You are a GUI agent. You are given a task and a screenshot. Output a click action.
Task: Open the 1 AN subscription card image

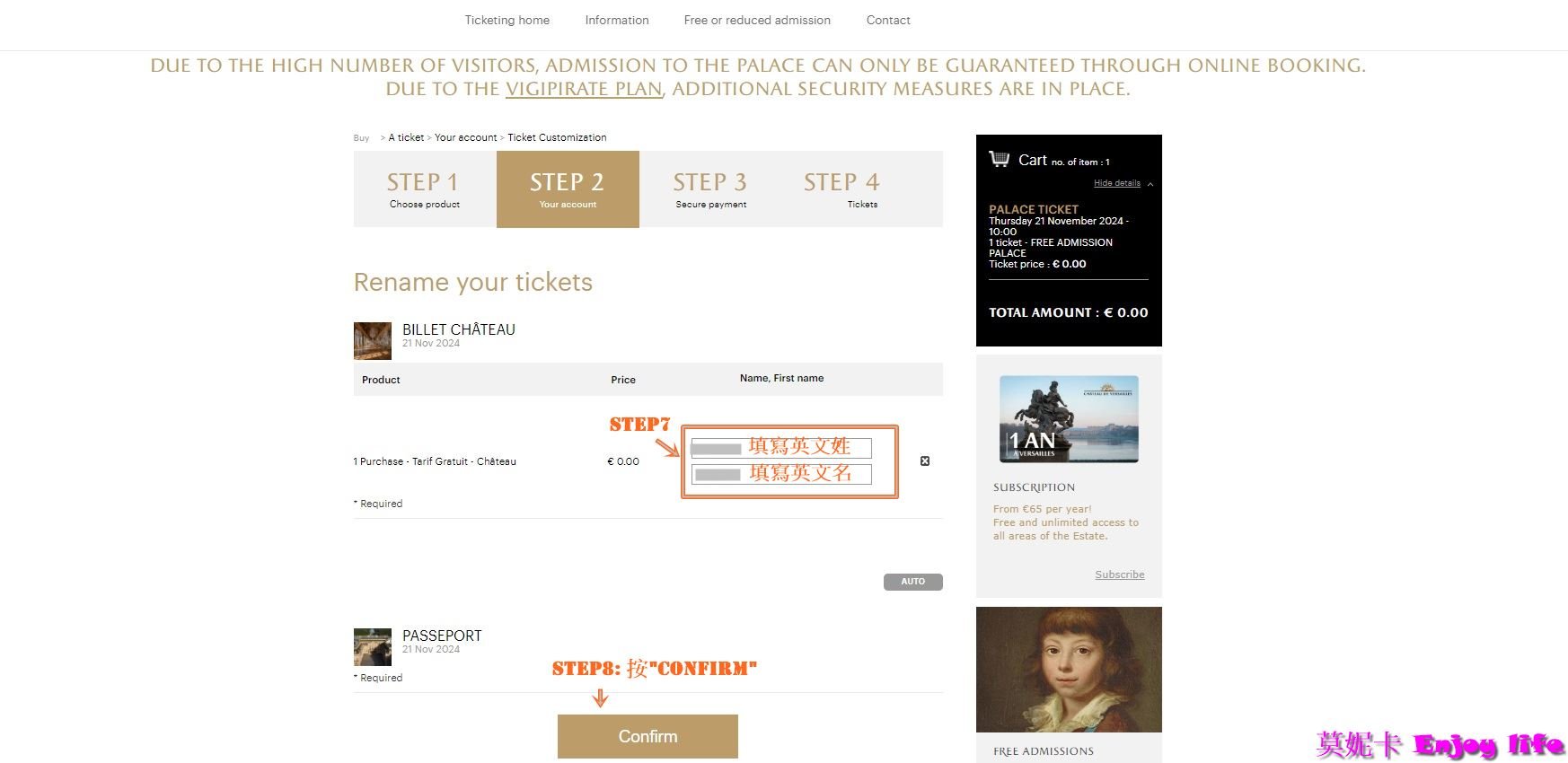tap(1069, 419)
